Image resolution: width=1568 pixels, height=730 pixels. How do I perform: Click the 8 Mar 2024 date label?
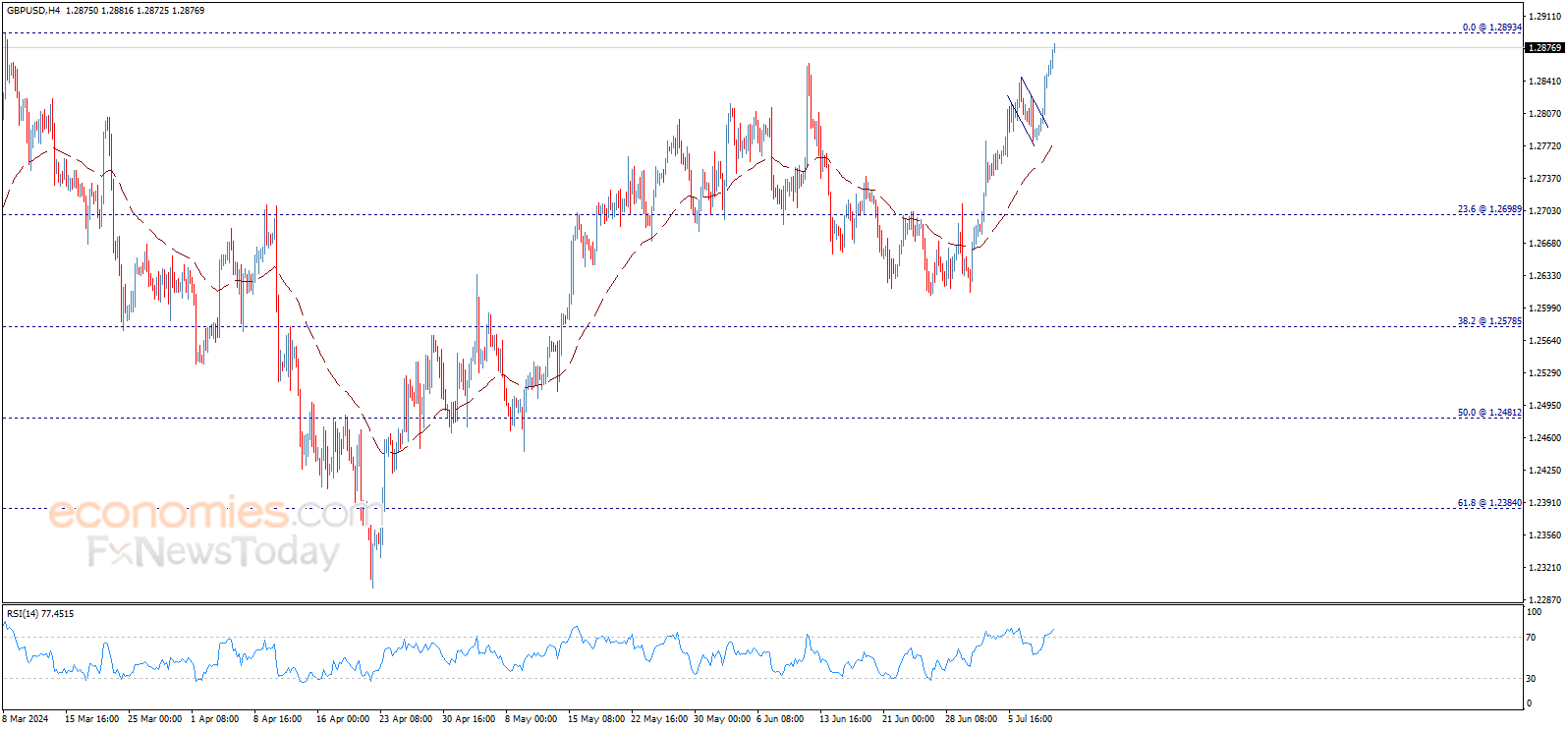[26, 719]
